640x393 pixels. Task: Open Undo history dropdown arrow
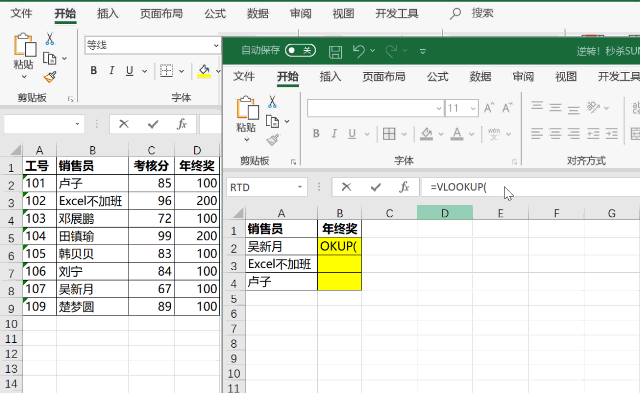coord(372,51)
